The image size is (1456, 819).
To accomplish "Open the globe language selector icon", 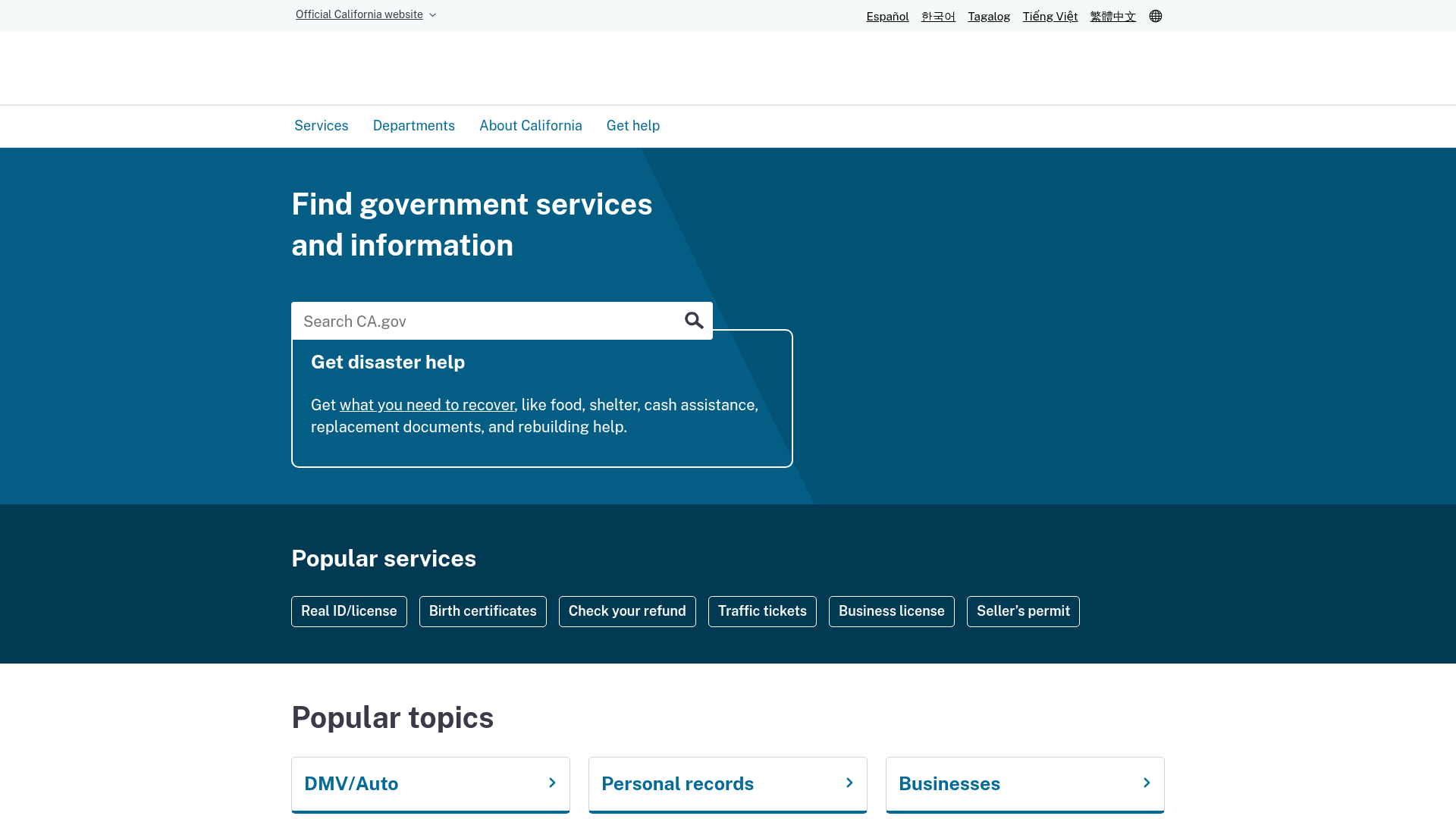I will click(x=1156, y=16).
